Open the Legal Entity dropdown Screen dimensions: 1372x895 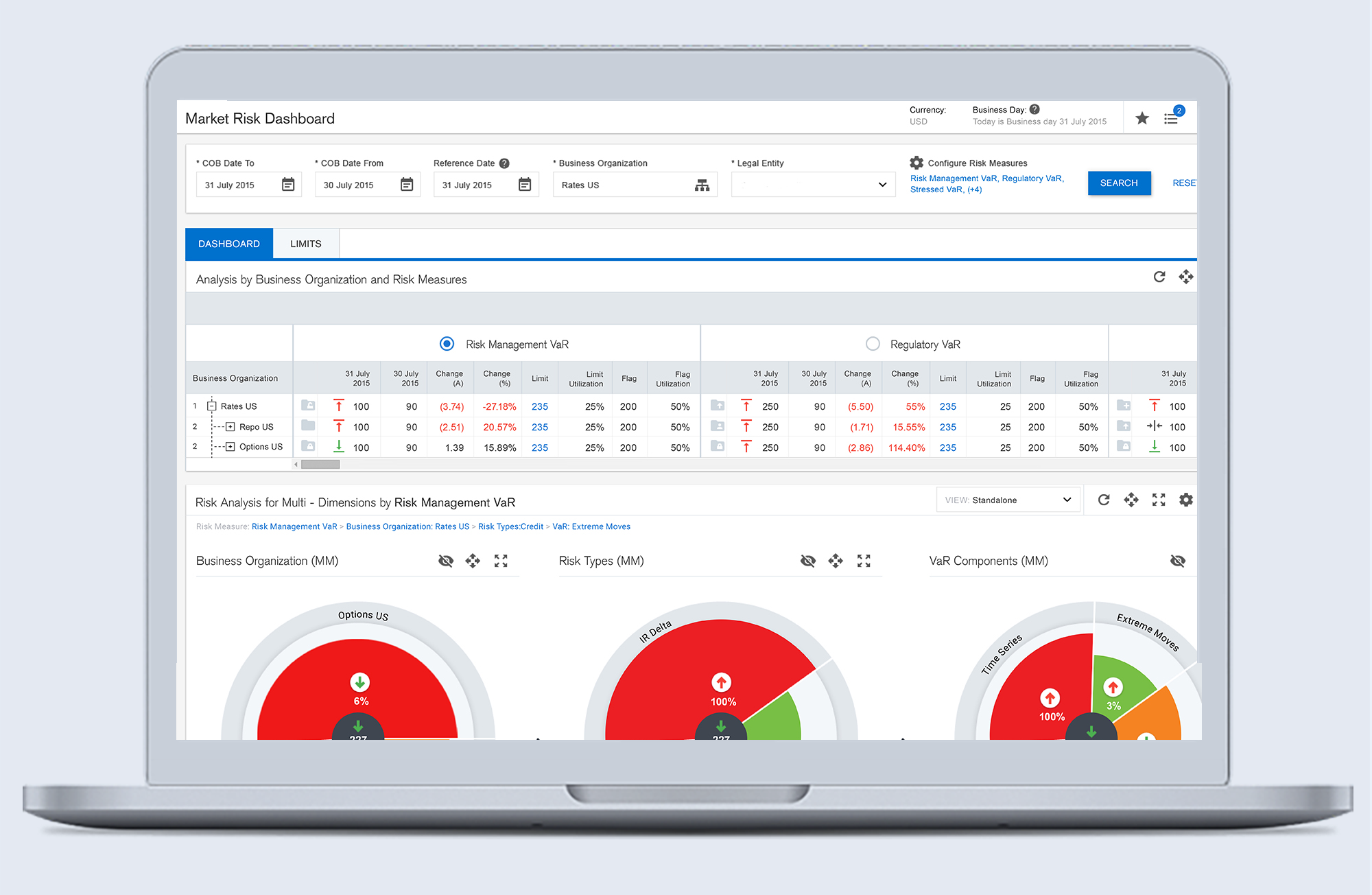point(813,185)
